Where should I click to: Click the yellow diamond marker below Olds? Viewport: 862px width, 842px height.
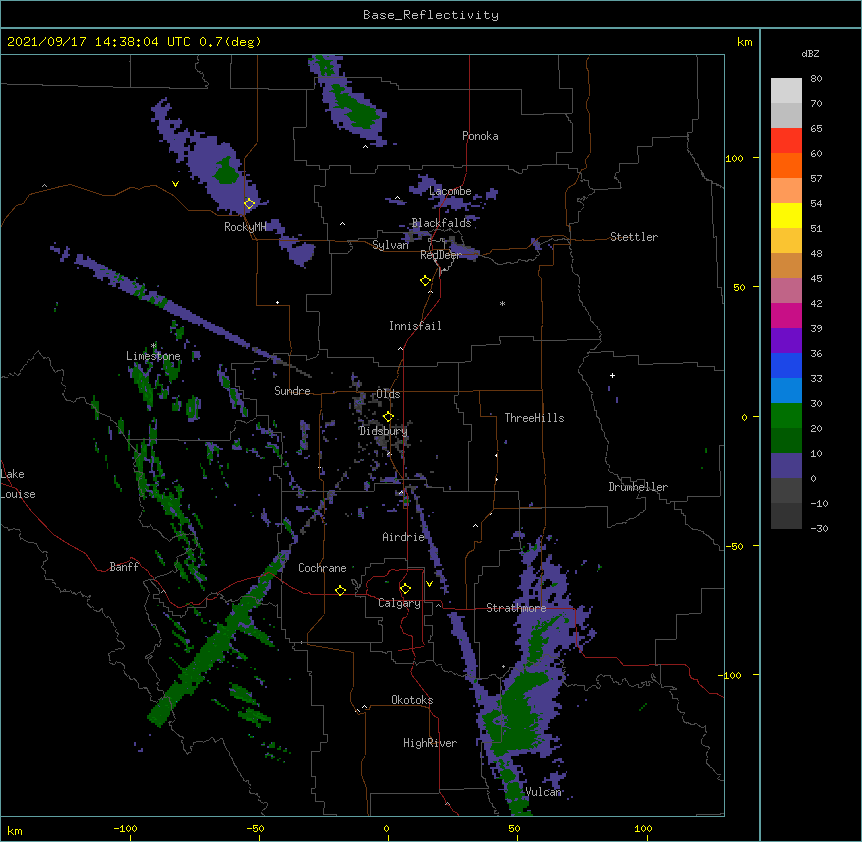[388, 417]
